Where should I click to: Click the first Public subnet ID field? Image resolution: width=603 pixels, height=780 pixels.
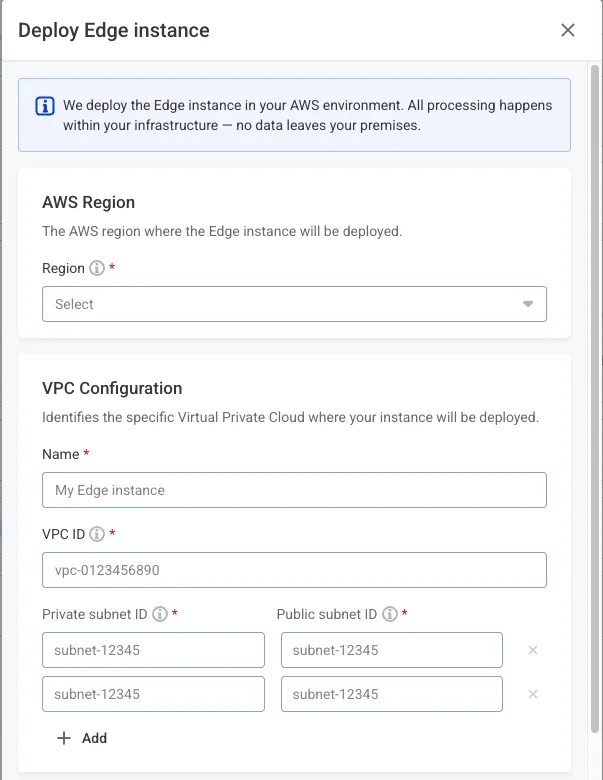392,650
